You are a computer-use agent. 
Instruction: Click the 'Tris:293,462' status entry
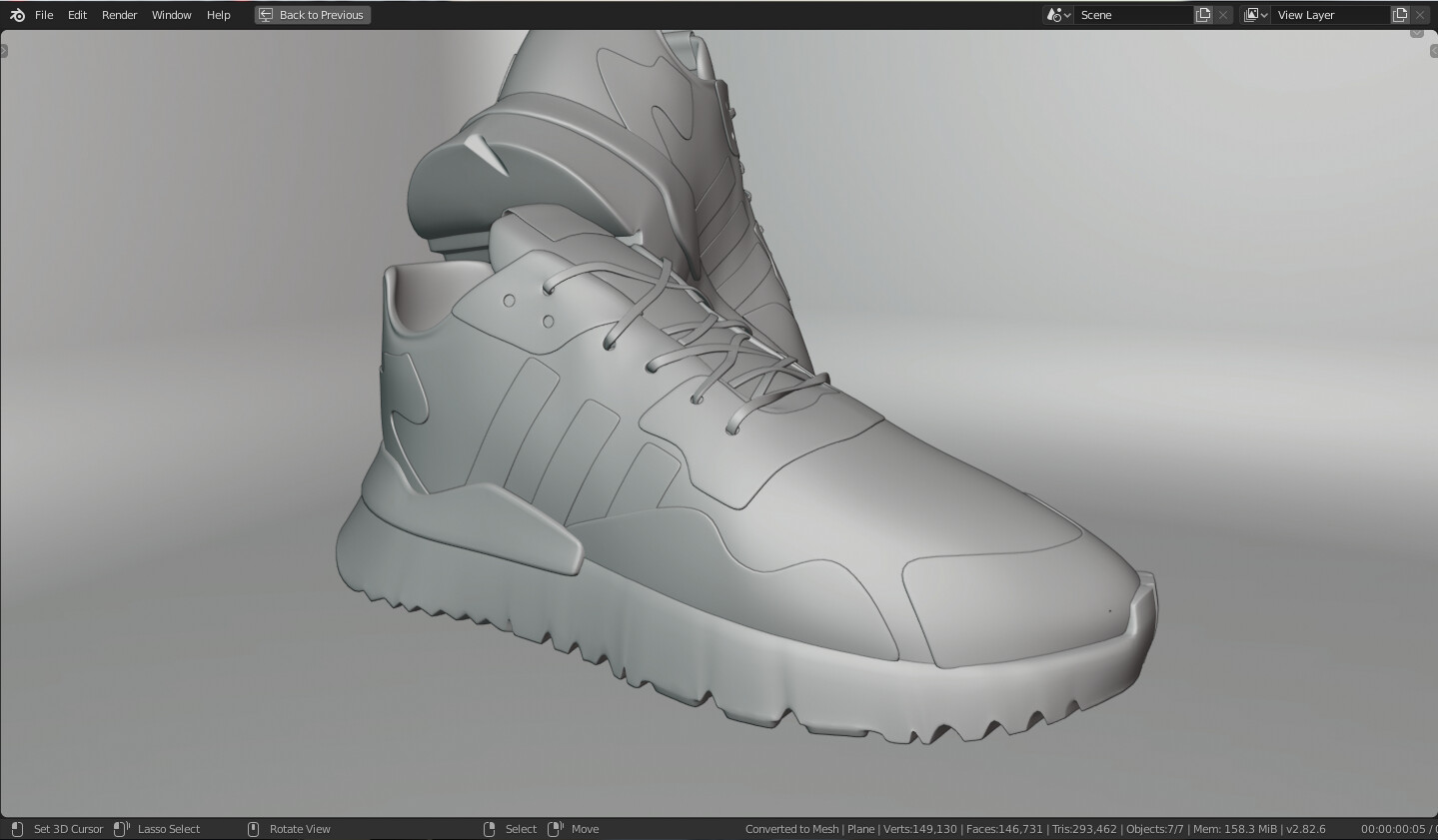(x=1084, y=829)
